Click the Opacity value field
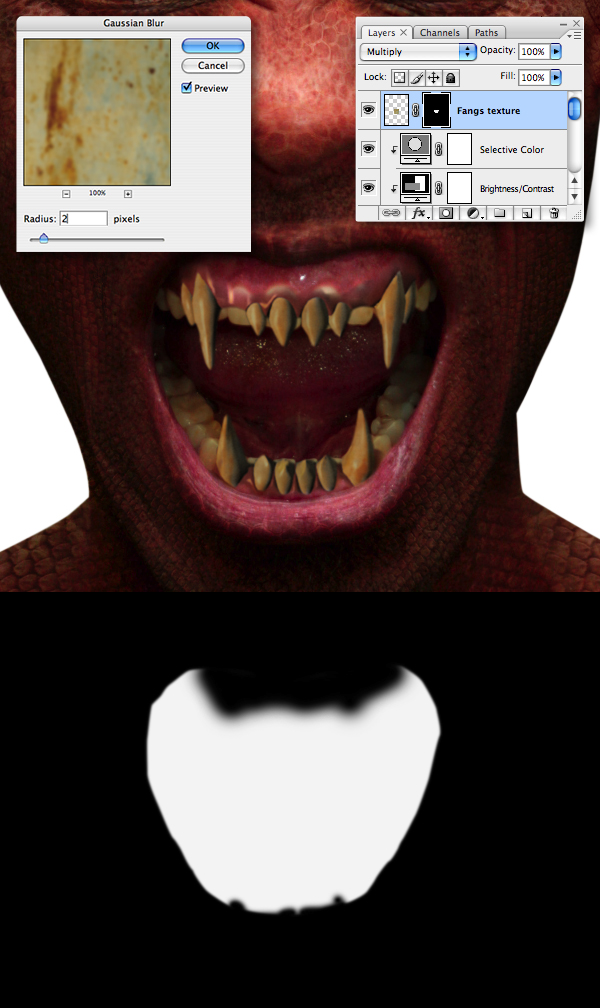This screenshot has height=1008, width=600. click(534, 51)
